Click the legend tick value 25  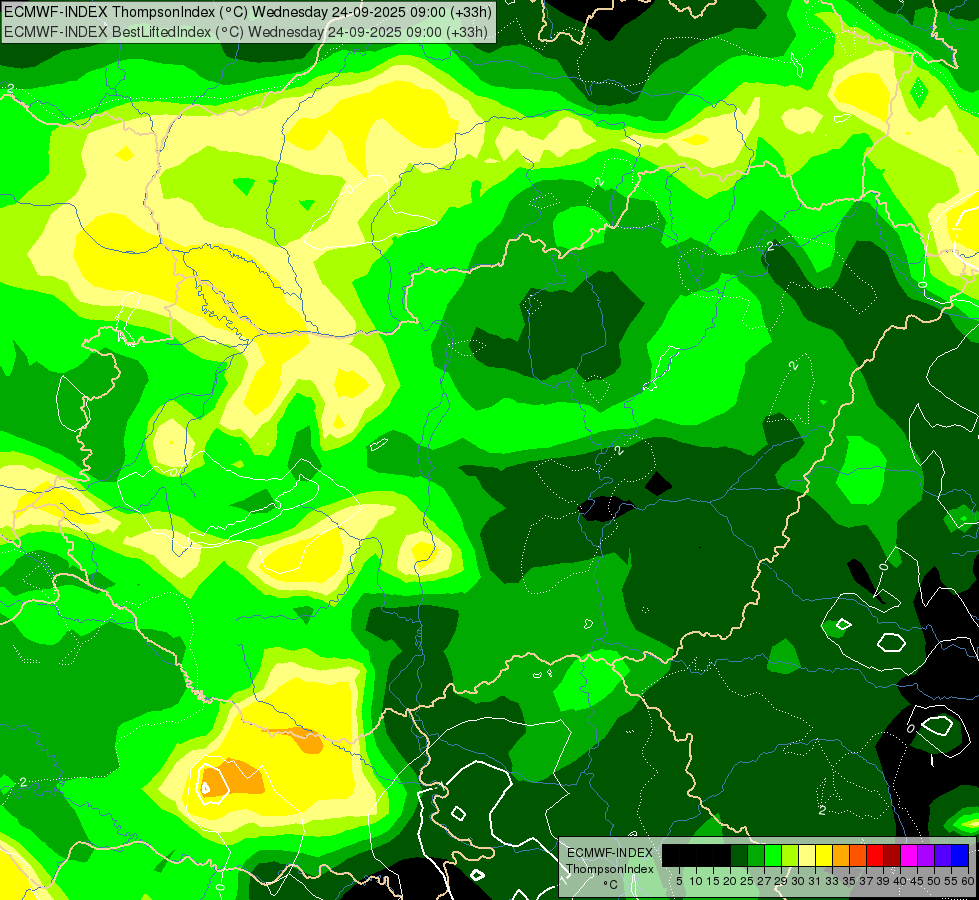747,881
